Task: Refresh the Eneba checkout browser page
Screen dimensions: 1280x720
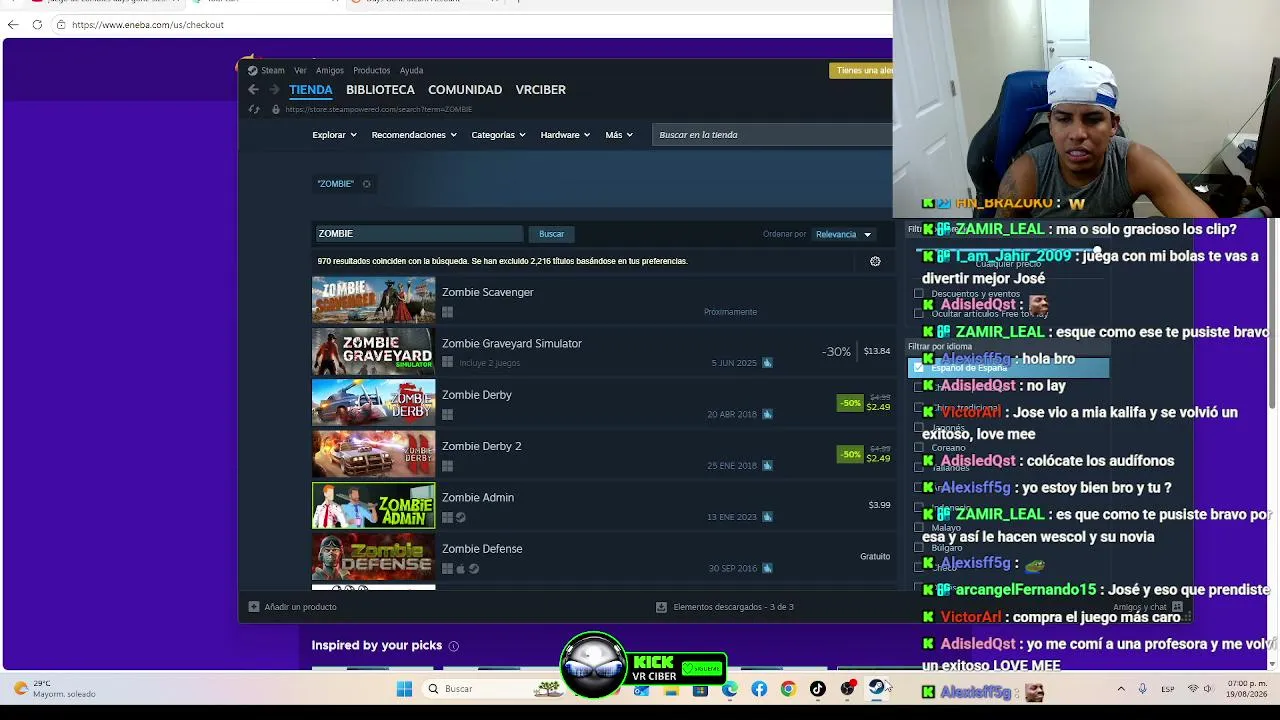Action: click(x=37, y=25)
